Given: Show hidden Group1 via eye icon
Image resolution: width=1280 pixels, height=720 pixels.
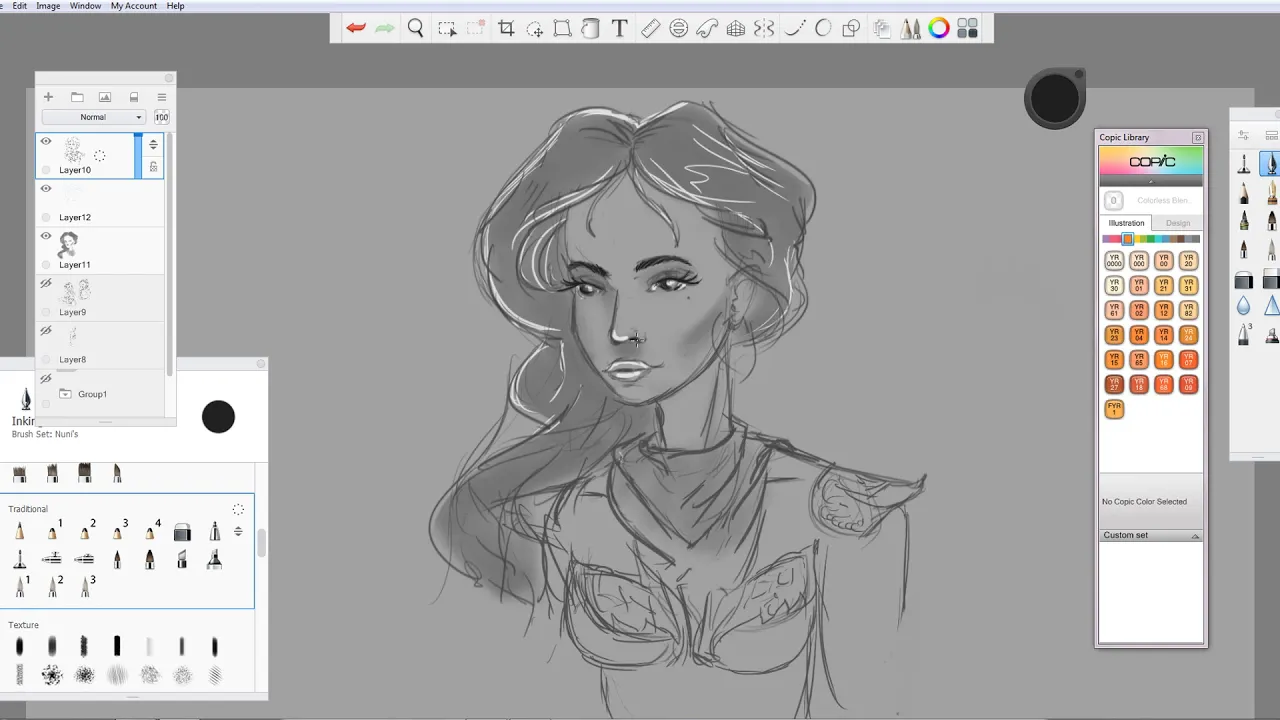Looking at the screenshot, I should [x=46, y=379].
